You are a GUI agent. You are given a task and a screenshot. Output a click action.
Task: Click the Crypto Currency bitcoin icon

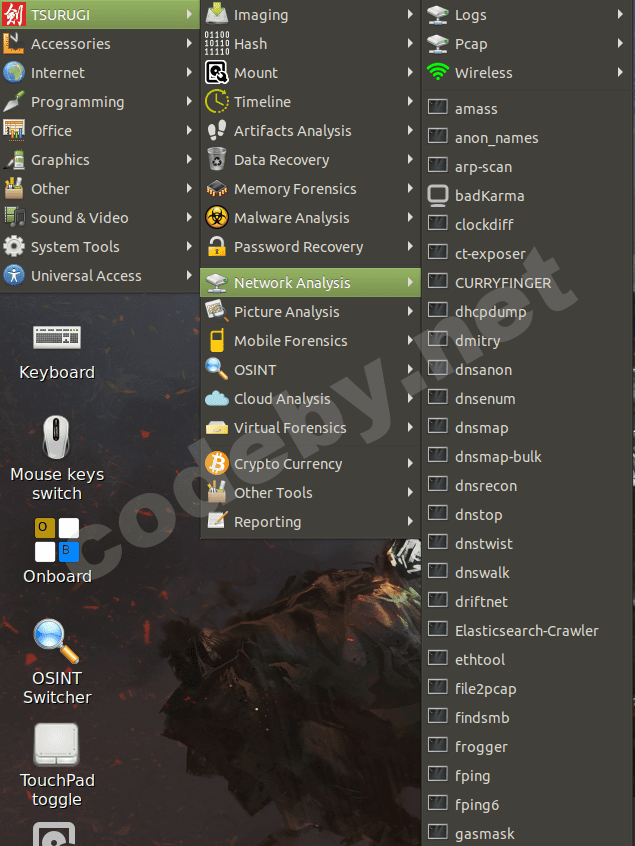(217, 463)
